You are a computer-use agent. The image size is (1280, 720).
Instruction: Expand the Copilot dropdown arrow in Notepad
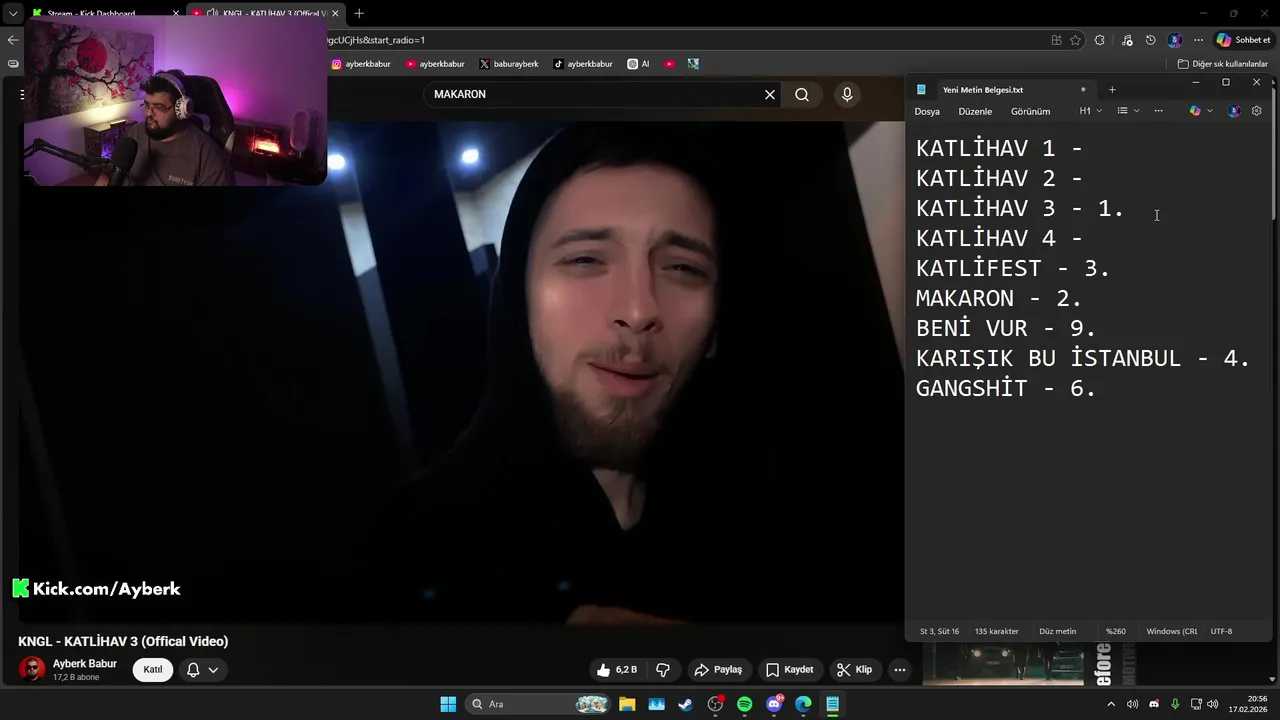[x=1210, y=111]
